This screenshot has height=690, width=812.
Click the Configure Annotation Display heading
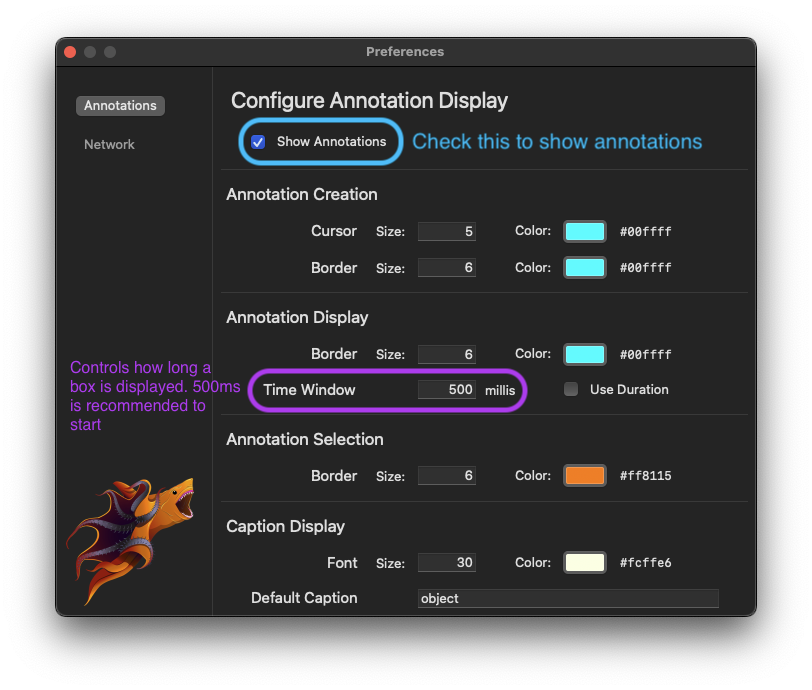pyautogui.click(x=369, y=101)
